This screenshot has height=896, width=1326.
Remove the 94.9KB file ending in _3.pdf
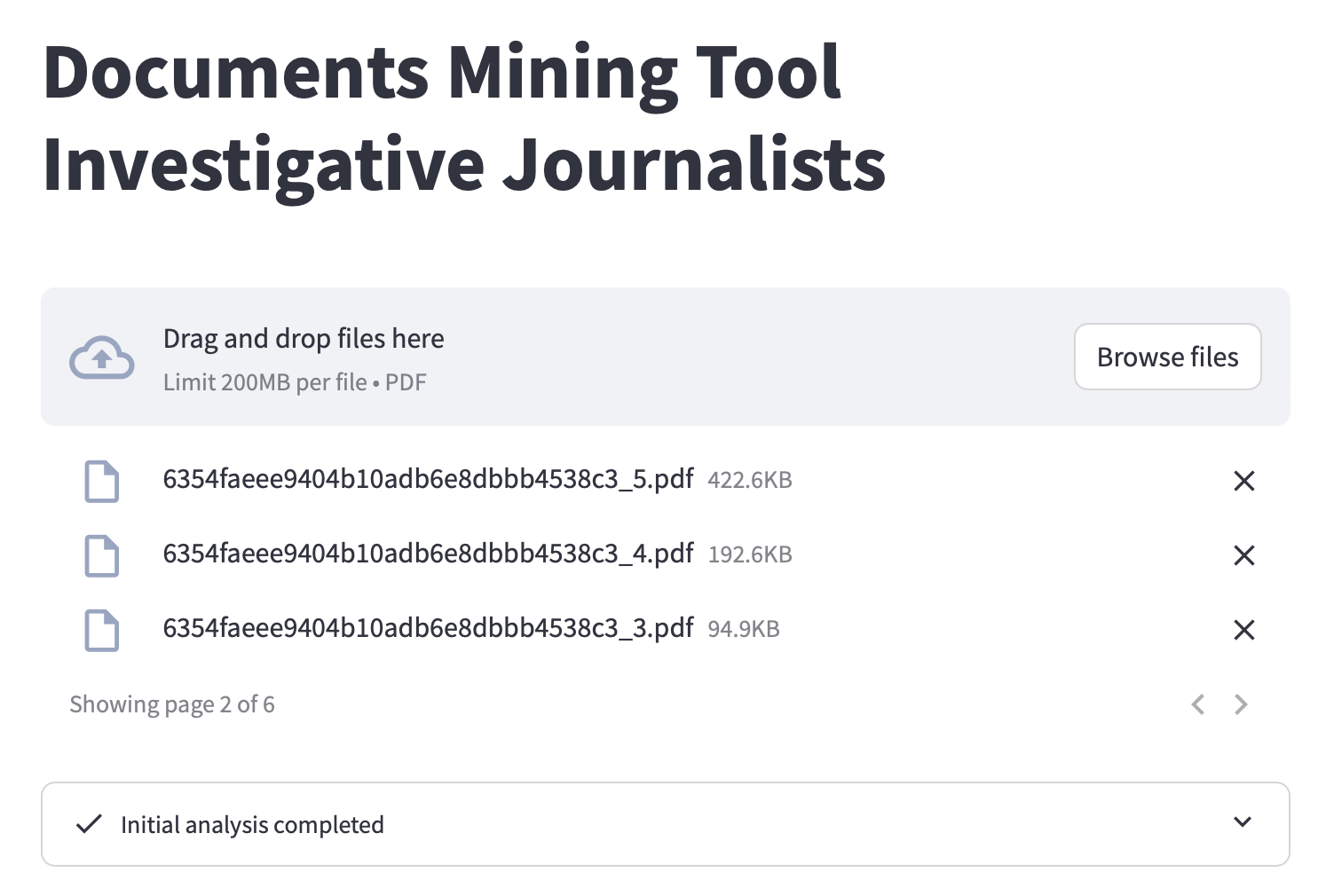[1243, 630]
